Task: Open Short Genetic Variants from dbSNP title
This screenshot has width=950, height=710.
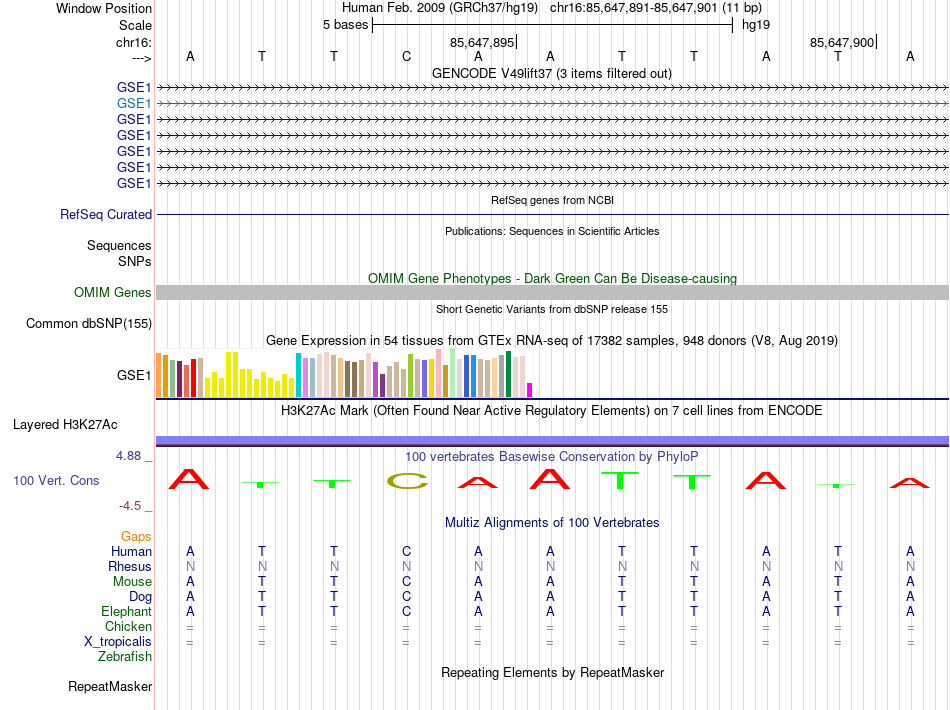Action: [x=552, y=309]
